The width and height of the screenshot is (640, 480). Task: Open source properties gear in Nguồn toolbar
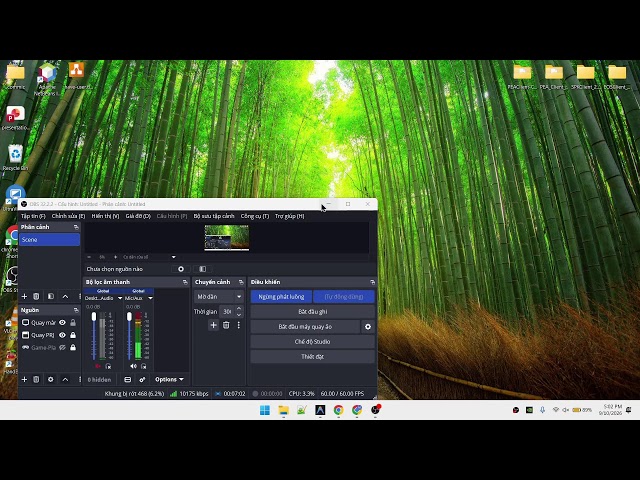coord(51,380)
